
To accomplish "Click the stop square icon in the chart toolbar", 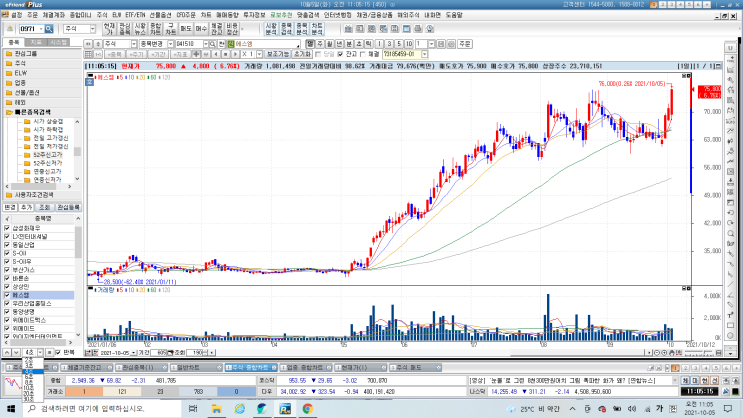I will tap(226, 55).
